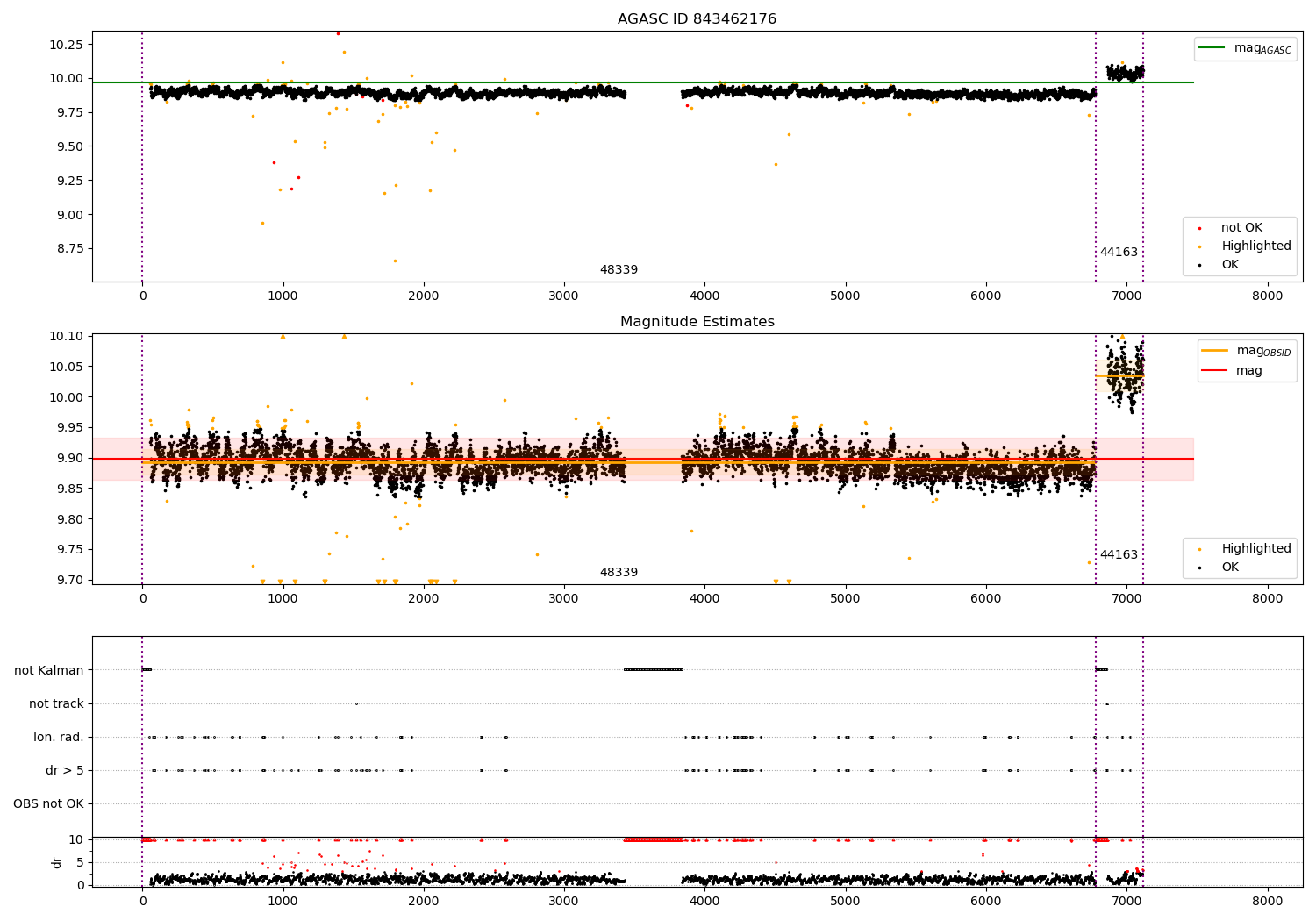Select the 'not OK' legend entry in top plot

(1241, 228)
